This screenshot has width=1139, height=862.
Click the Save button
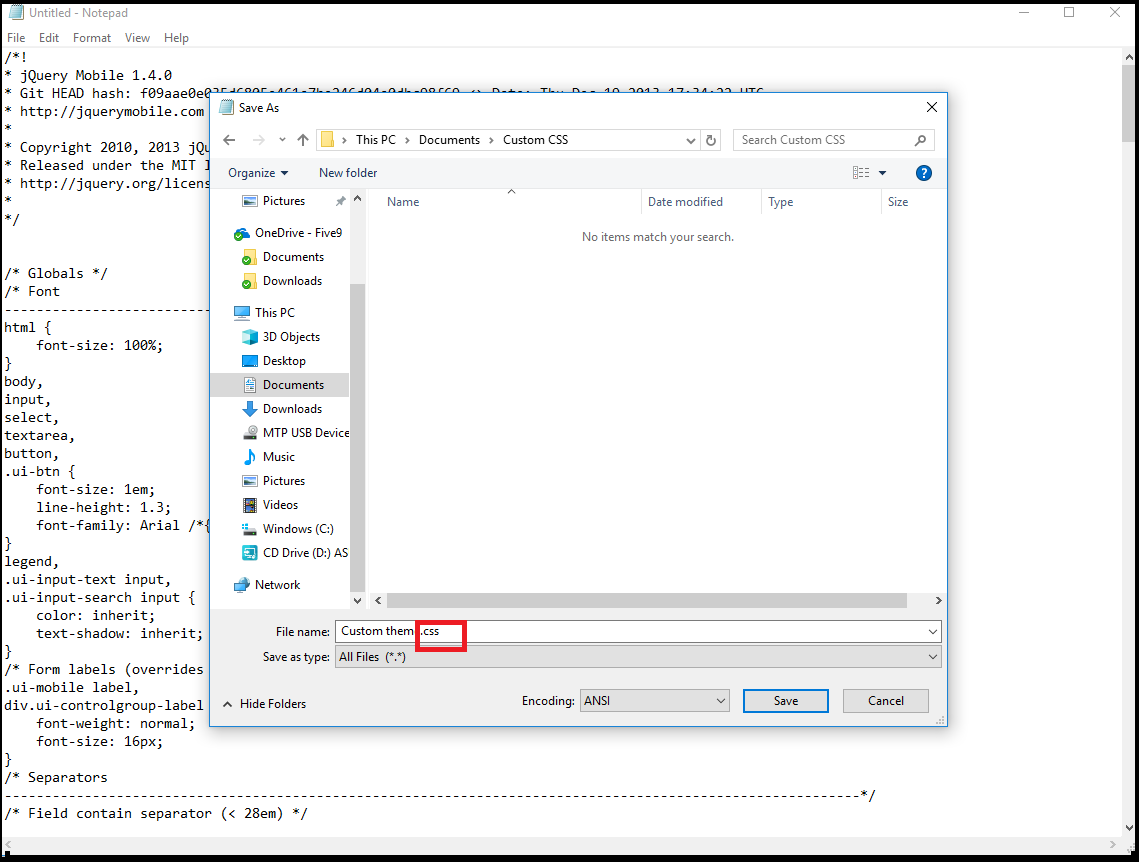785,701
